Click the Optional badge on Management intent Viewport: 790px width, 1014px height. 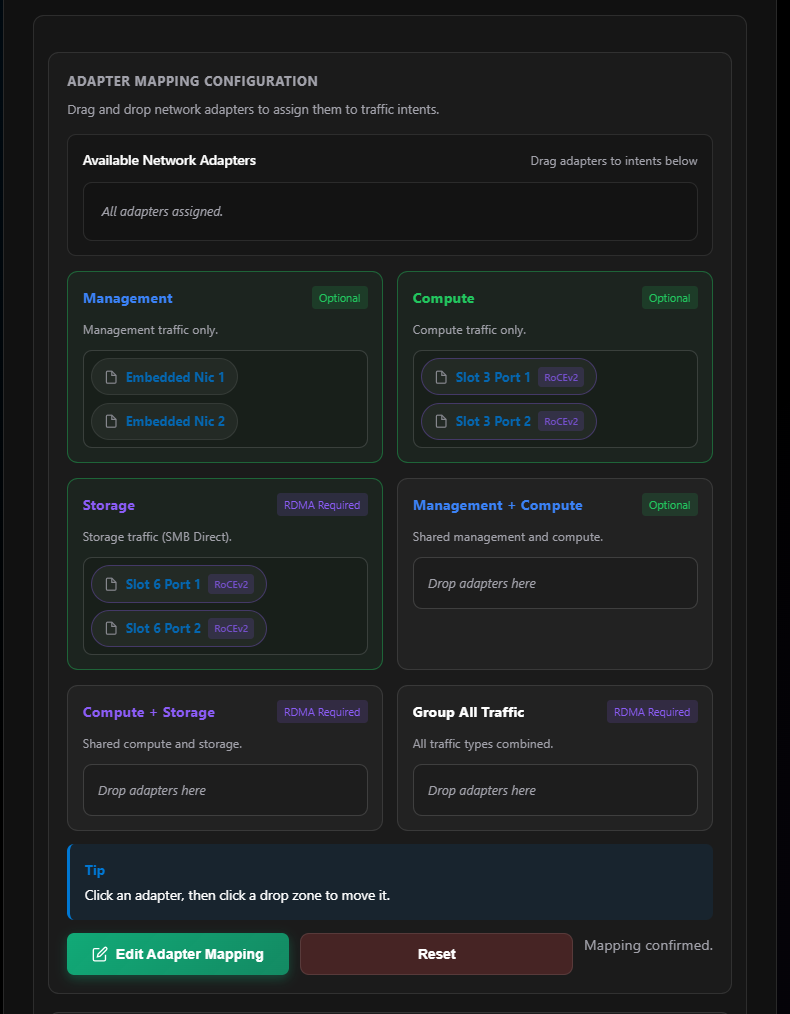(x=339, y=298)
